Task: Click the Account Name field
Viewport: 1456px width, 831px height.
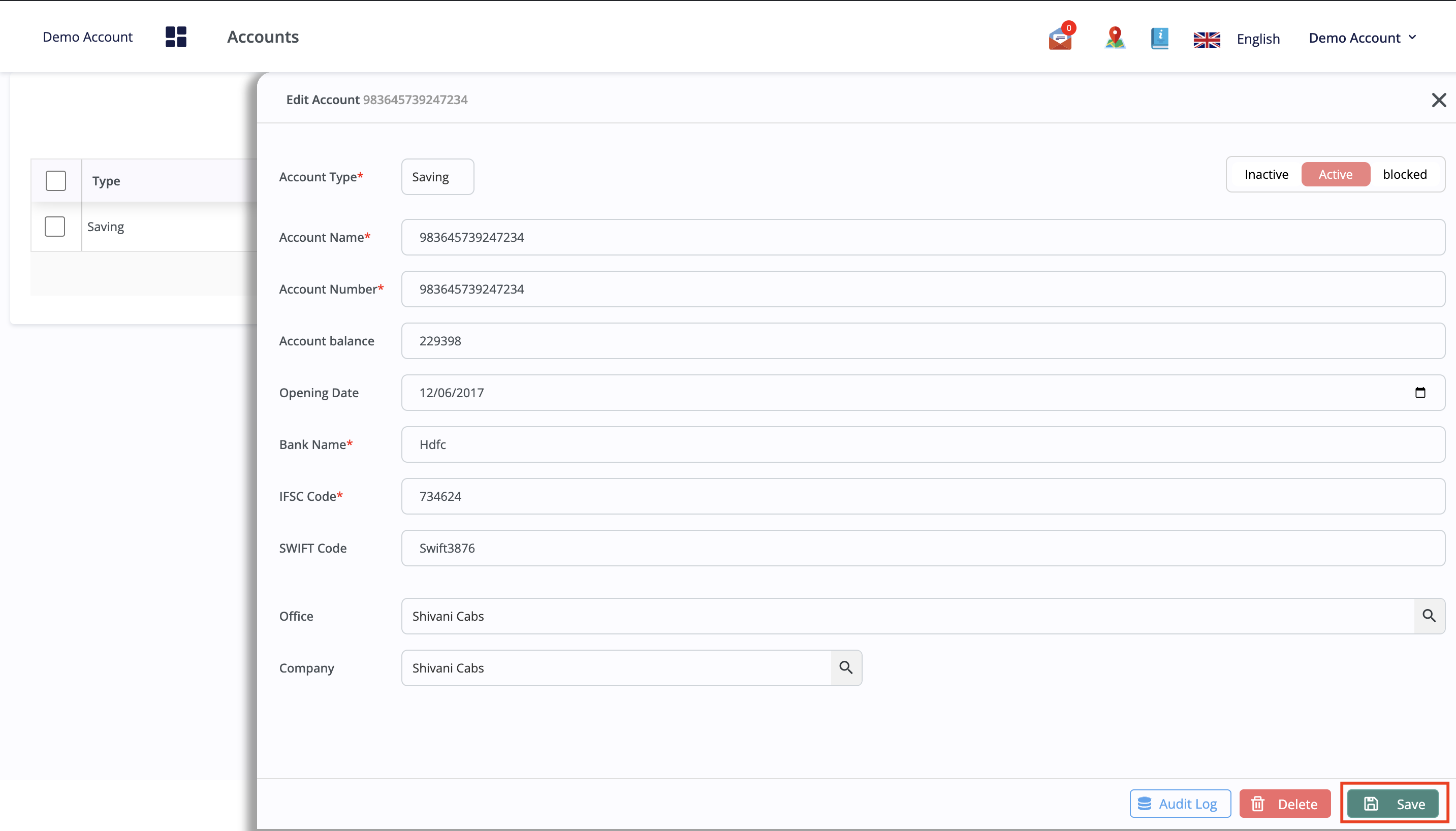Action: click(923, 237)
